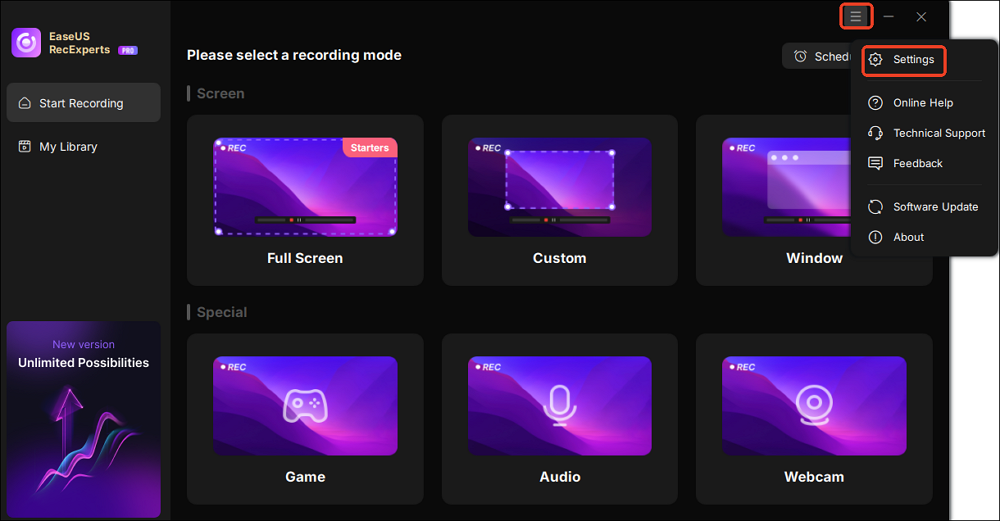The width and height of the screenshot is (1000, 521).
Task: Click the PRO badge next to RecExperts
Action: pos(128,50)
